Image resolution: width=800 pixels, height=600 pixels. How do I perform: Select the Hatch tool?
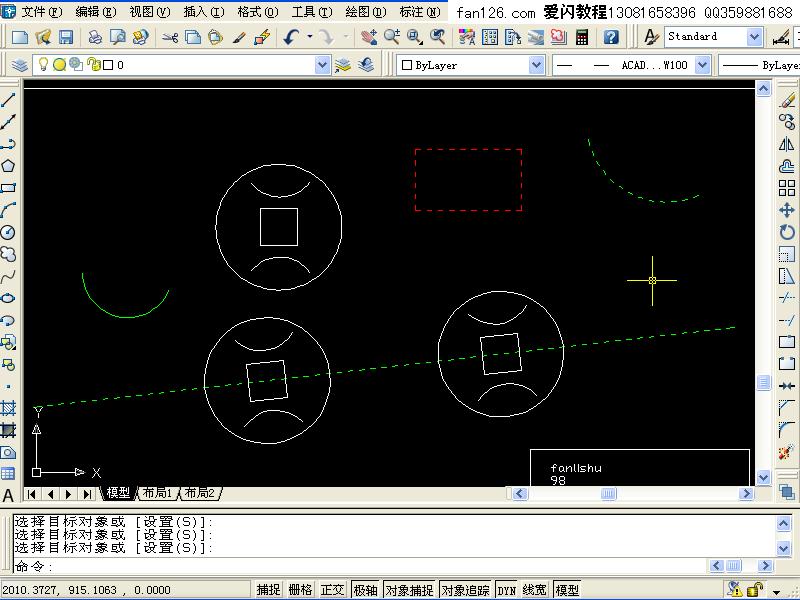pyautogui.click(x=8, y=408)
